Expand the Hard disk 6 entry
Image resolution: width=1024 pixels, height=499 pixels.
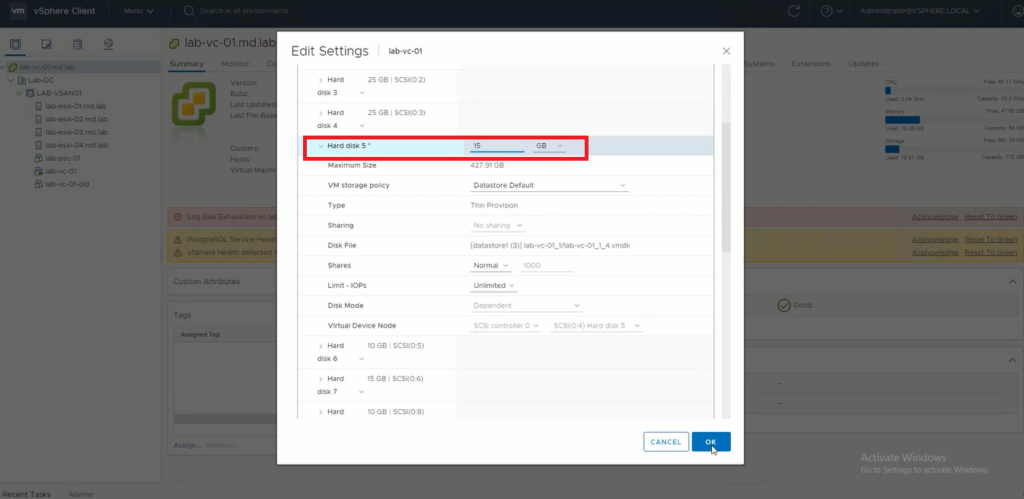(x=320, y=345)
